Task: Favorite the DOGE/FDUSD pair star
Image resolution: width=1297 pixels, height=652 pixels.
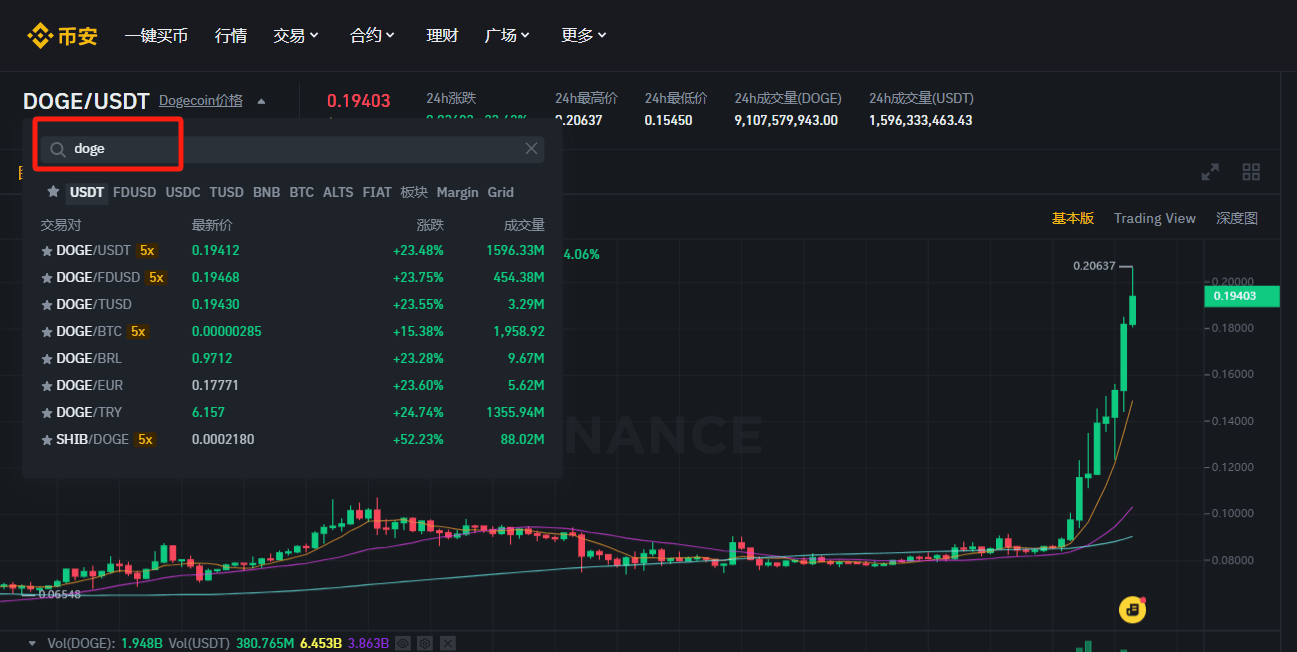Action: (46, 278)
